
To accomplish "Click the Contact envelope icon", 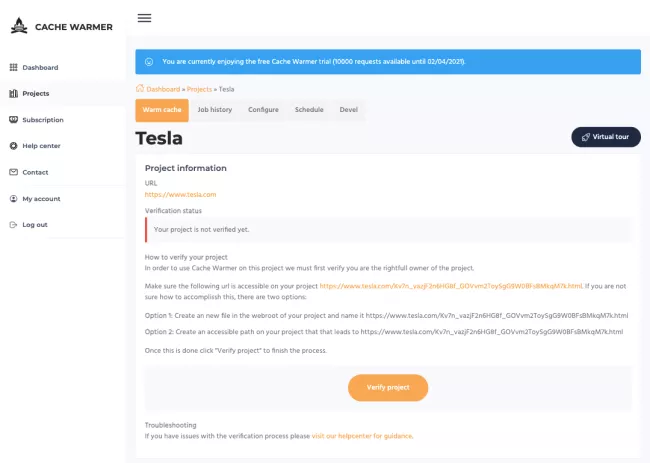I will pyautogui.click(x=13, y=172).
